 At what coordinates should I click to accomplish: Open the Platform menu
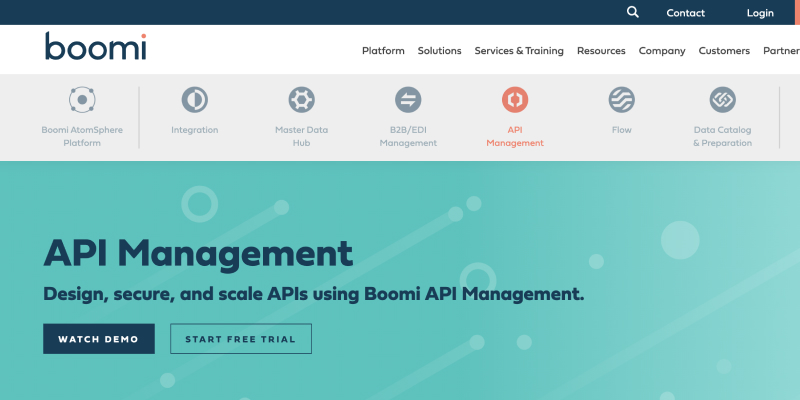[383, 51]
